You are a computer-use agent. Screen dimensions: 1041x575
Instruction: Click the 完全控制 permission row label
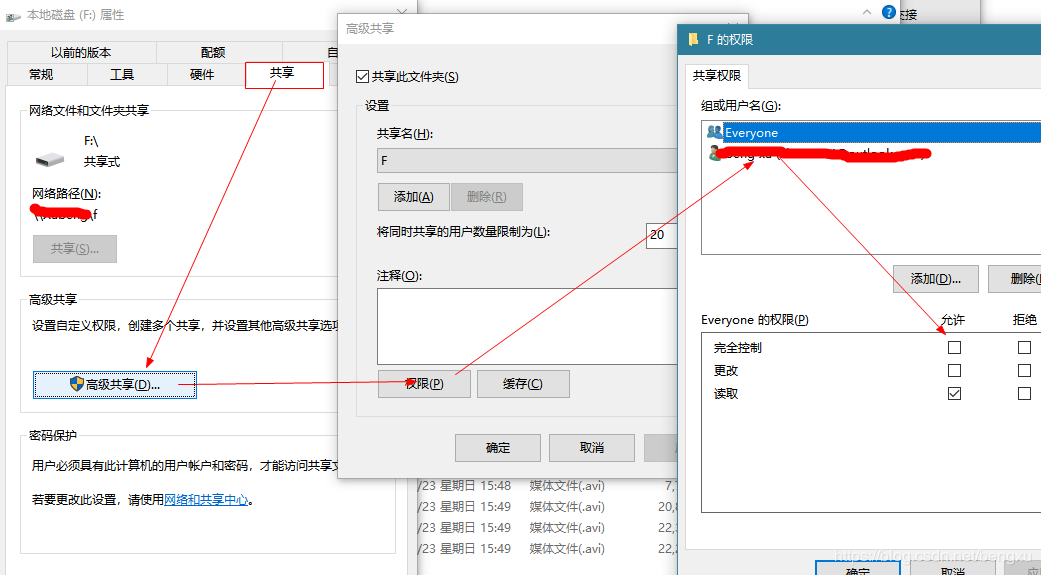pos(738,347)
